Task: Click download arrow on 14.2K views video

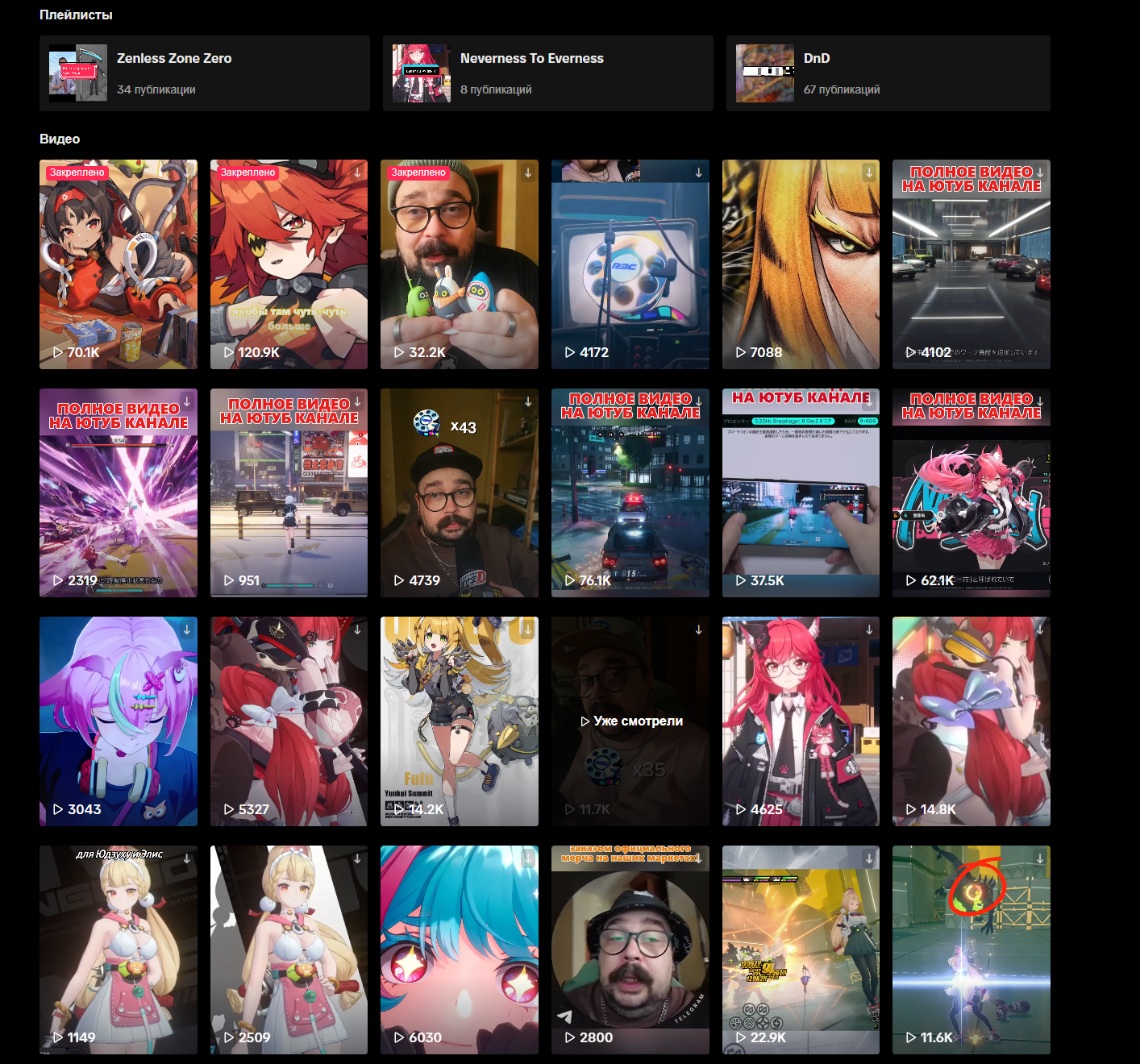Action: [x=528, y=630]
